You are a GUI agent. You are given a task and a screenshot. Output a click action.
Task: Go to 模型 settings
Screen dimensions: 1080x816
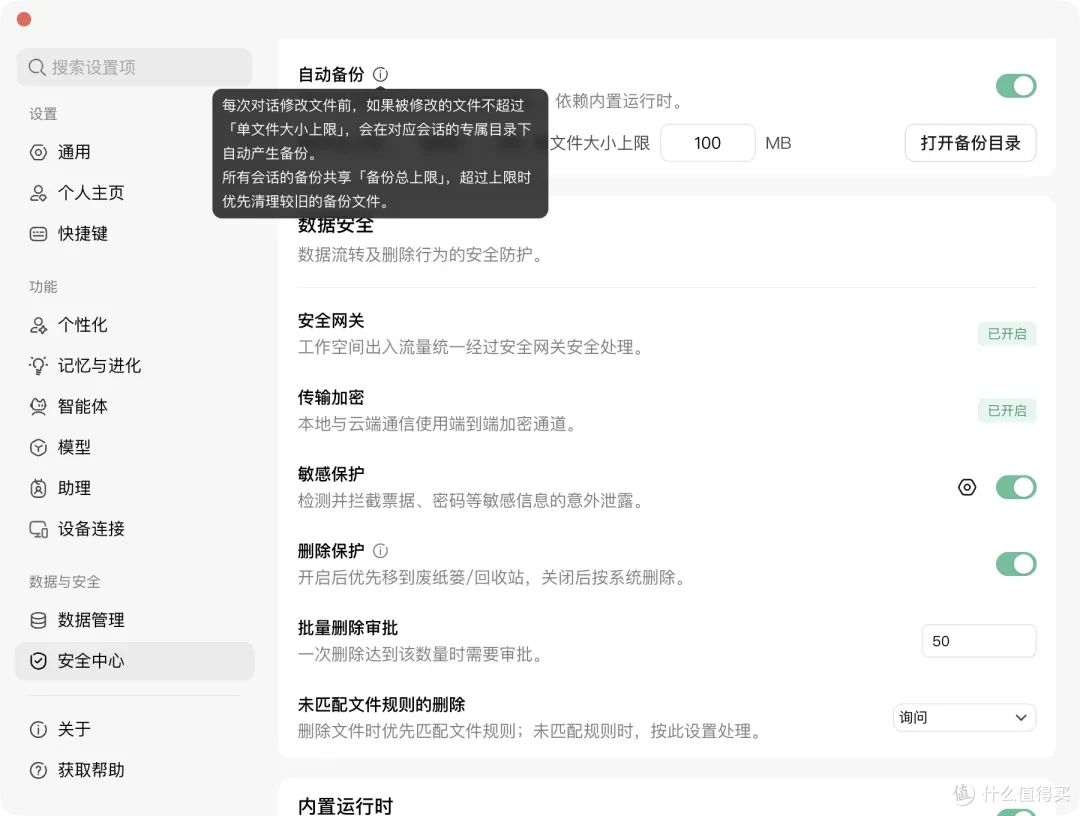click(x=135, y=448)
